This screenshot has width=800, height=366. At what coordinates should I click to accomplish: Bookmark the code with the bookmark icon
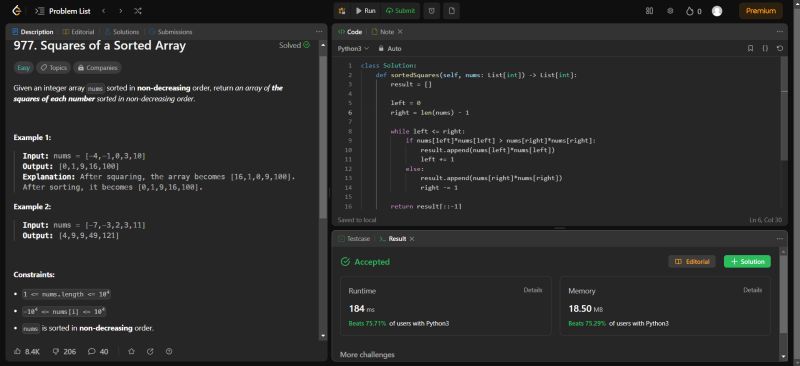750,48
